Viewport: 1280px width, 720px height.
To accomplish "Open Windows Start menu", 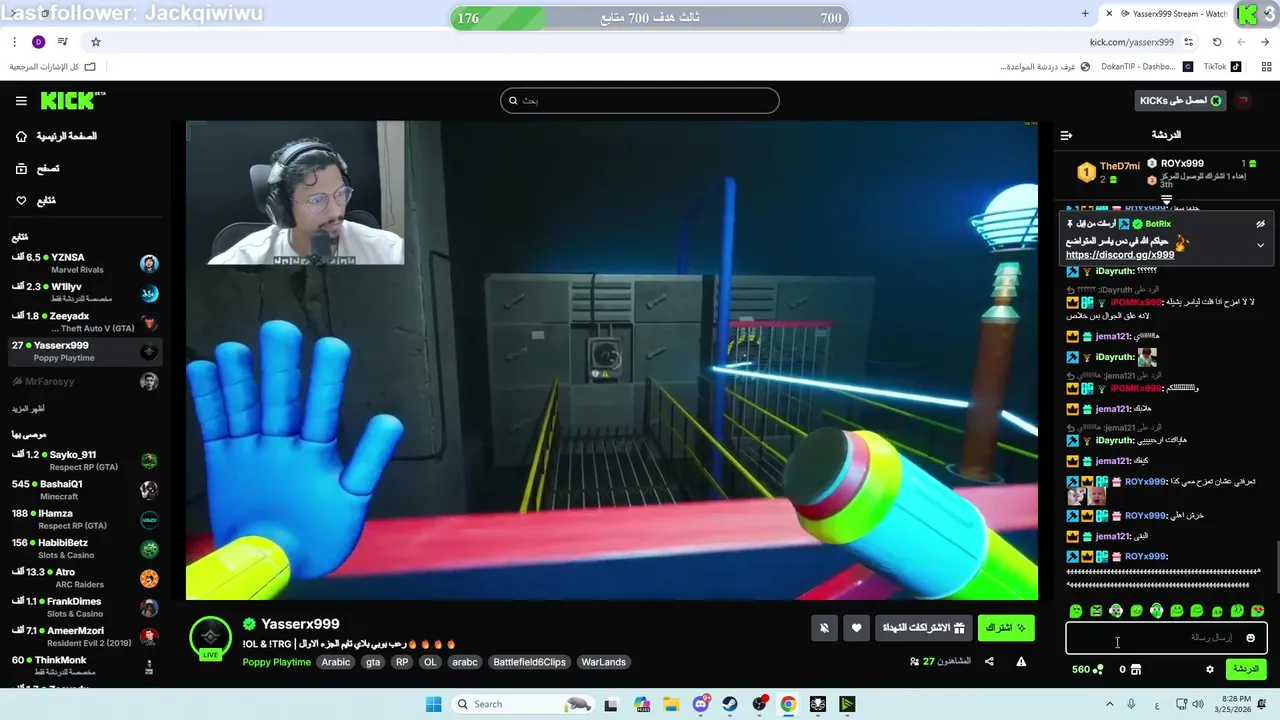I will click(x=433, y=704).
